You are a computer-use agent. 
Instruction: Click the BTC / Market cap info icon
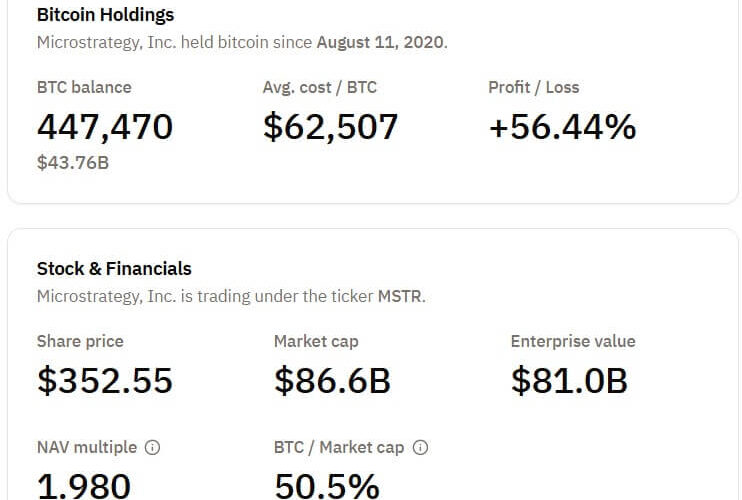click(420, 447)
